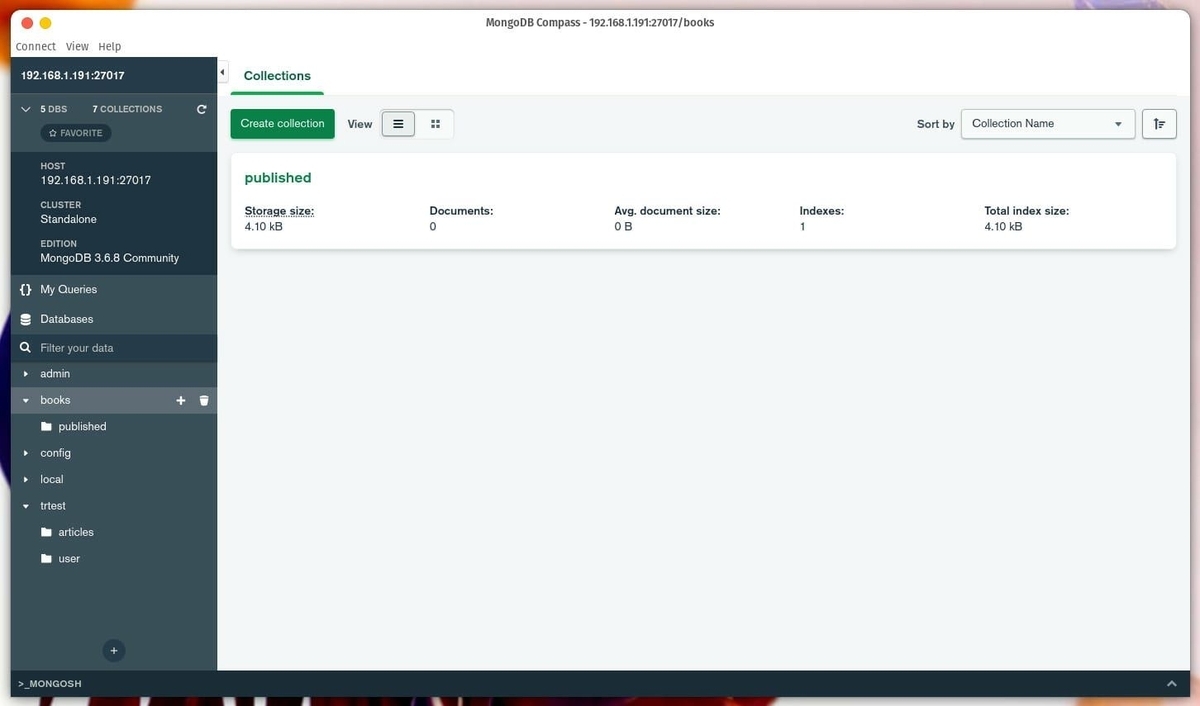The image size is (1200, 706).
Task: Open the Databases view in the sidebar
Action: point(66,319)
